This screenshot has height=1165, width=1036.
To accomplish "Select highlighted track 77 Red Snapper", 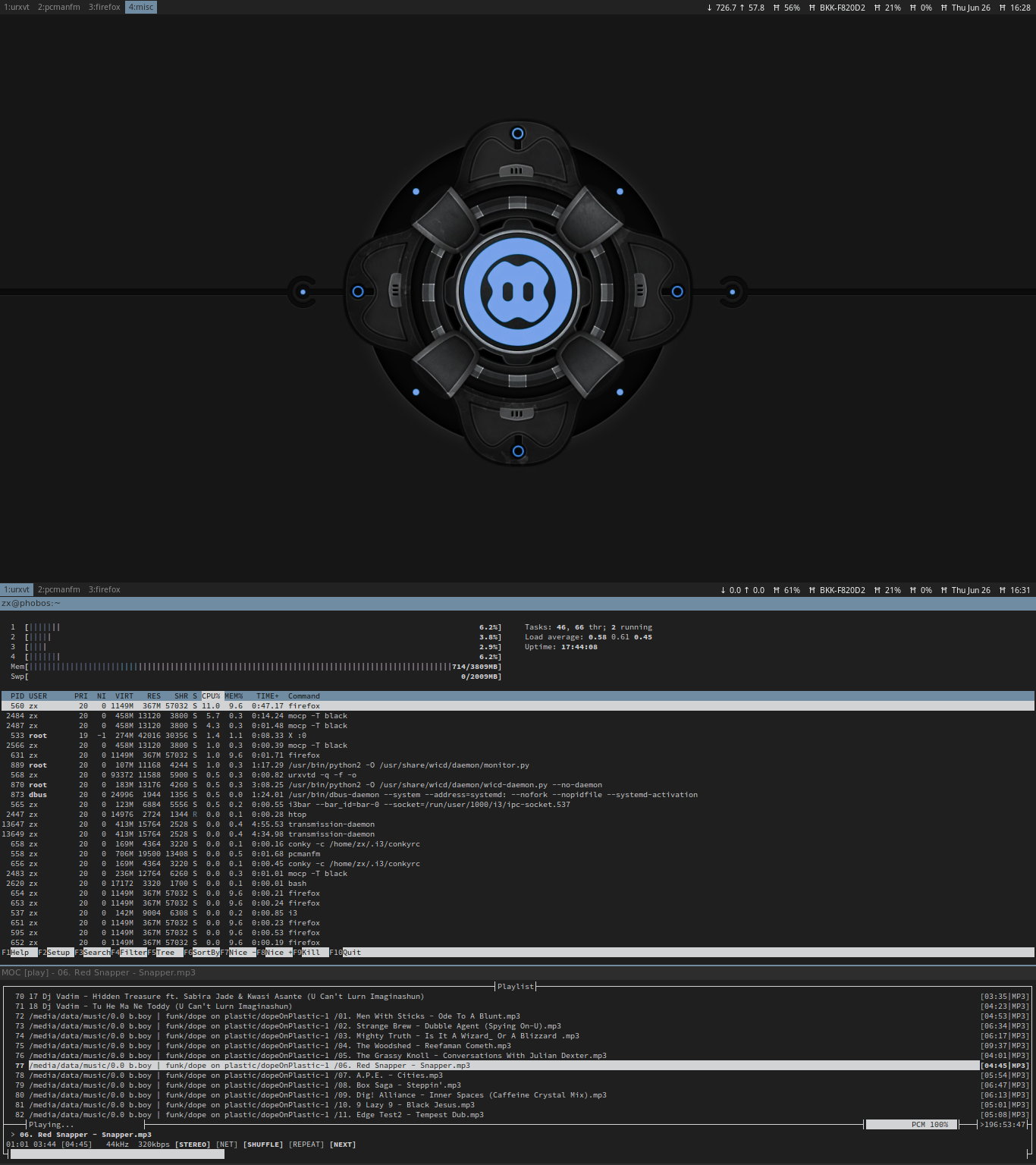I will point(518,1066).
